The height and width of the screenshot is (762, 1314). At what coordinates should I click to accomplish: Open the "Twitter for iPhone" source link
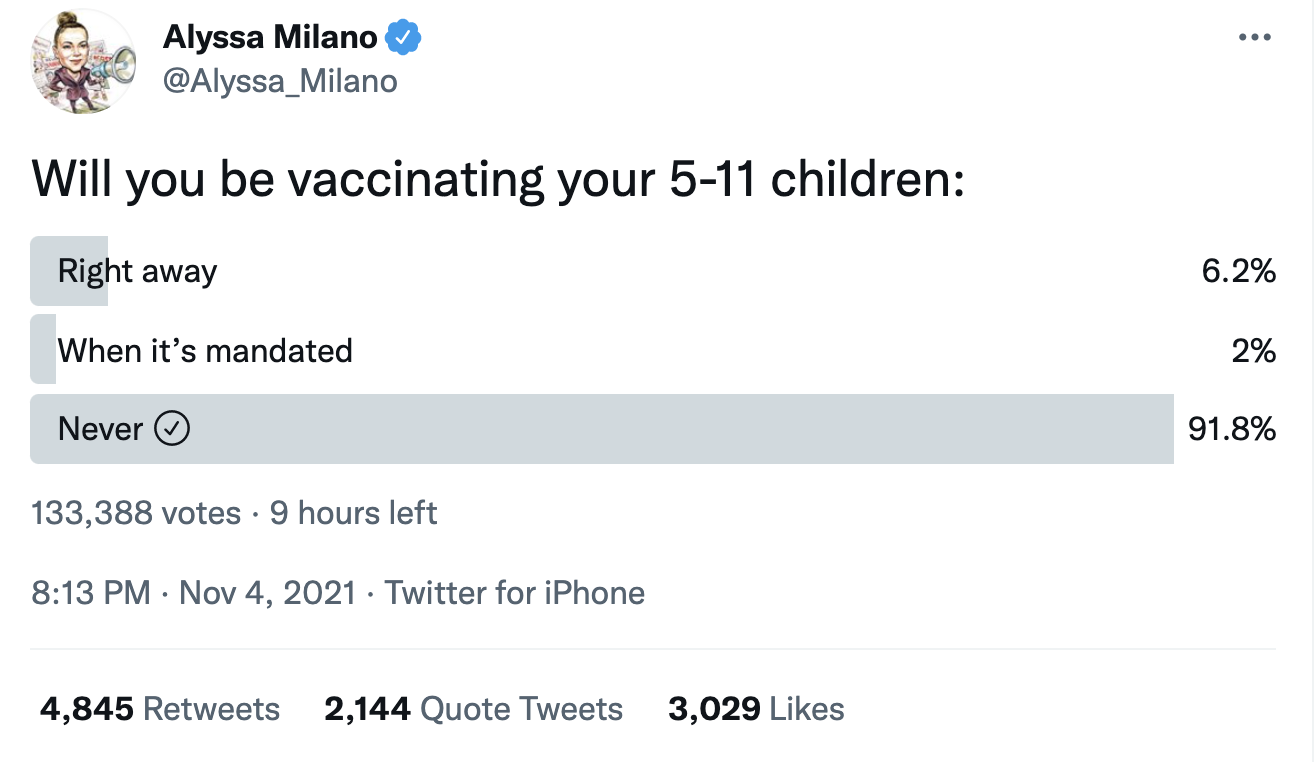point(515,592)
